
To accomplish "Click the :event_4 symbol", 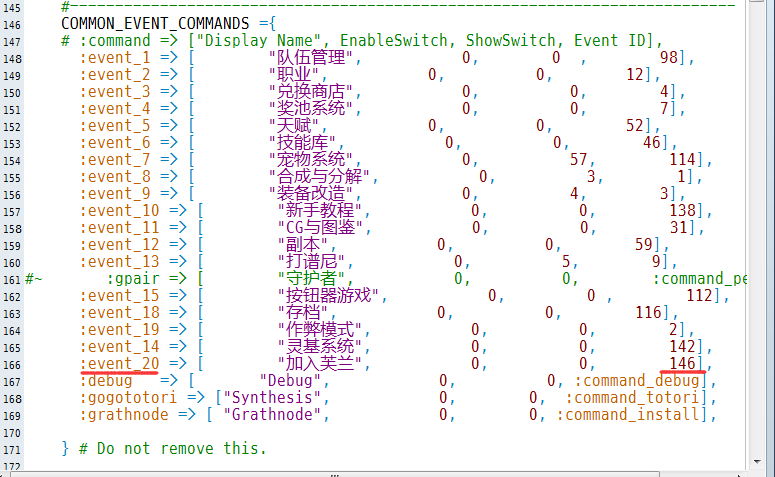I will click(x=115, y=109).
